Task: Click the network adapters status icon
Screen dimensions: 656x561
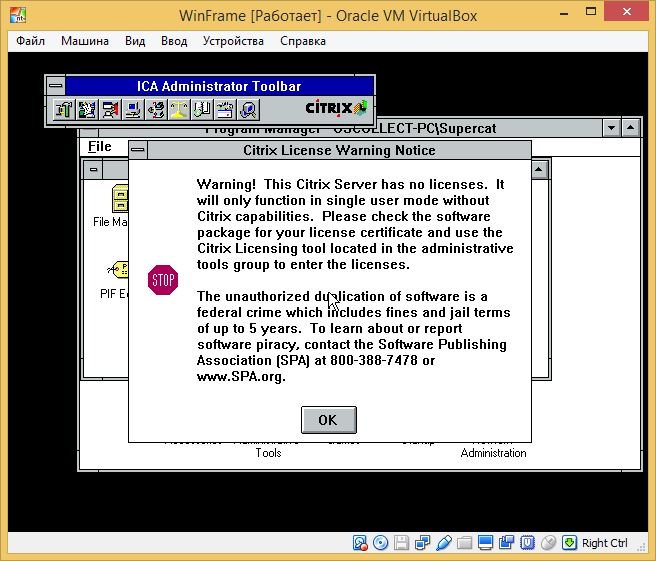Action: point(423,543)
